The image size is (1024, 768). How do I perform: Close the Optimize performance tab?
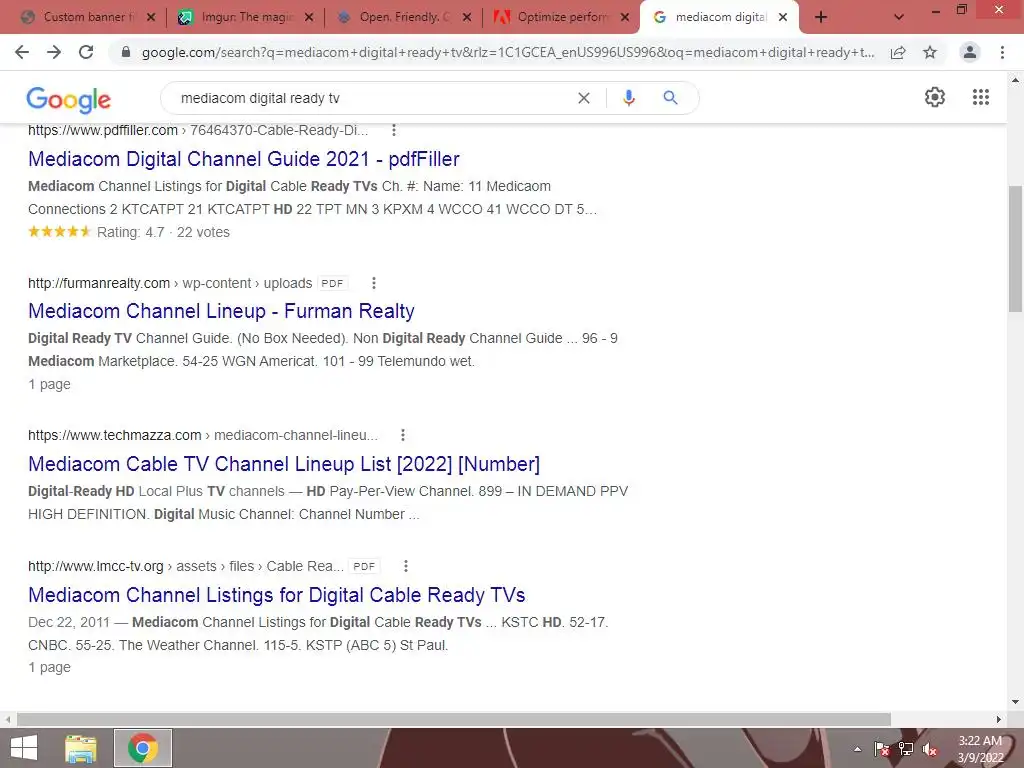point(625,18)
